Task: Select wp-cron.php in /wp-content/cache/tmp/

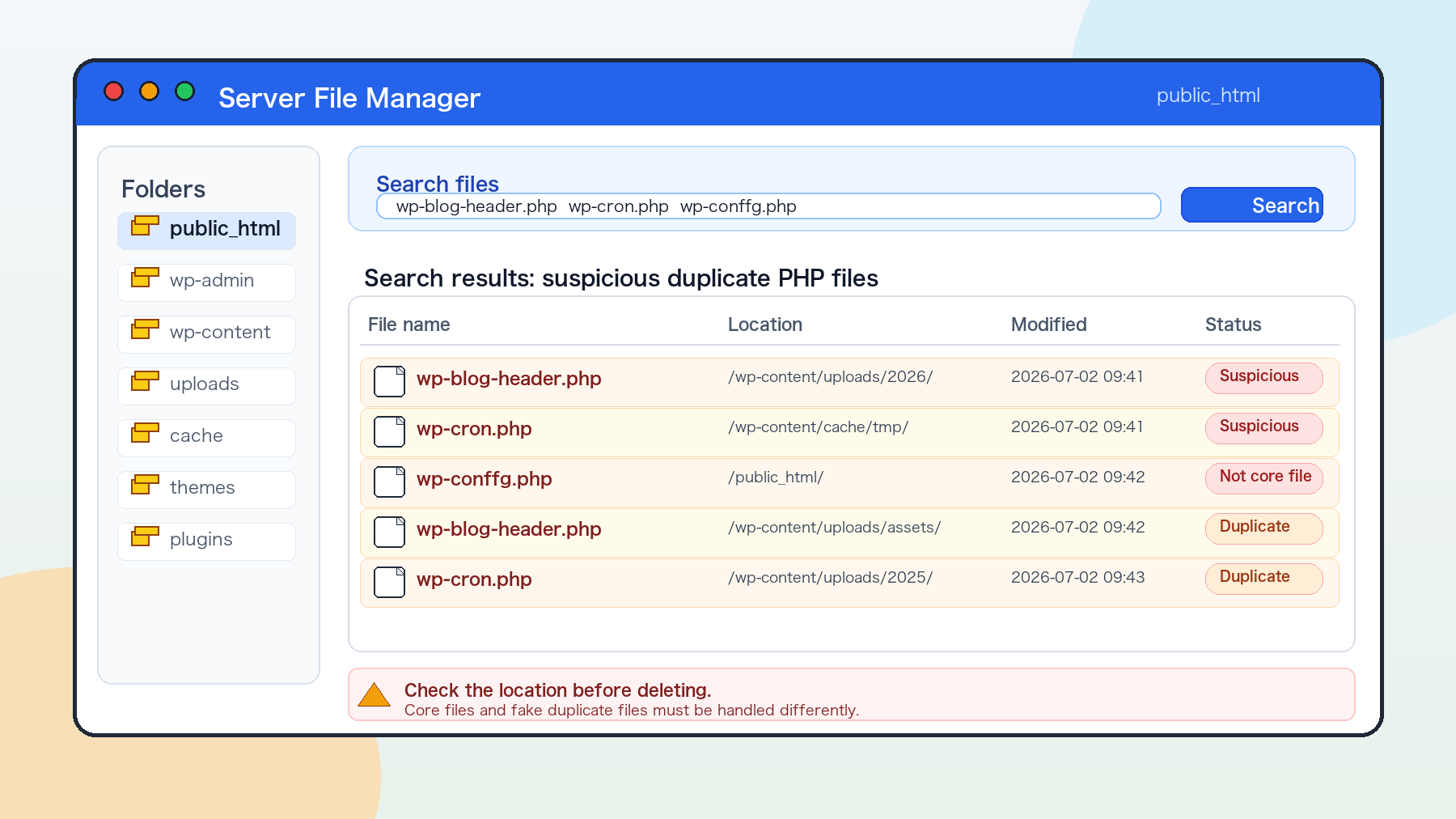Action: click(474, 429)
